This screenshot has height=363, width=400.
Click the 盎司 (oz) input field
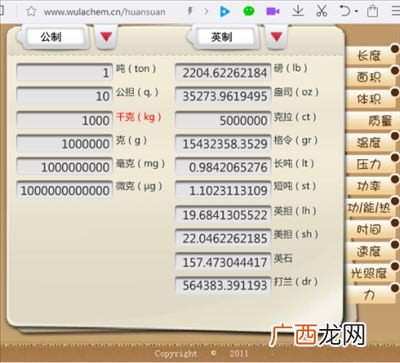pos(223,96)
